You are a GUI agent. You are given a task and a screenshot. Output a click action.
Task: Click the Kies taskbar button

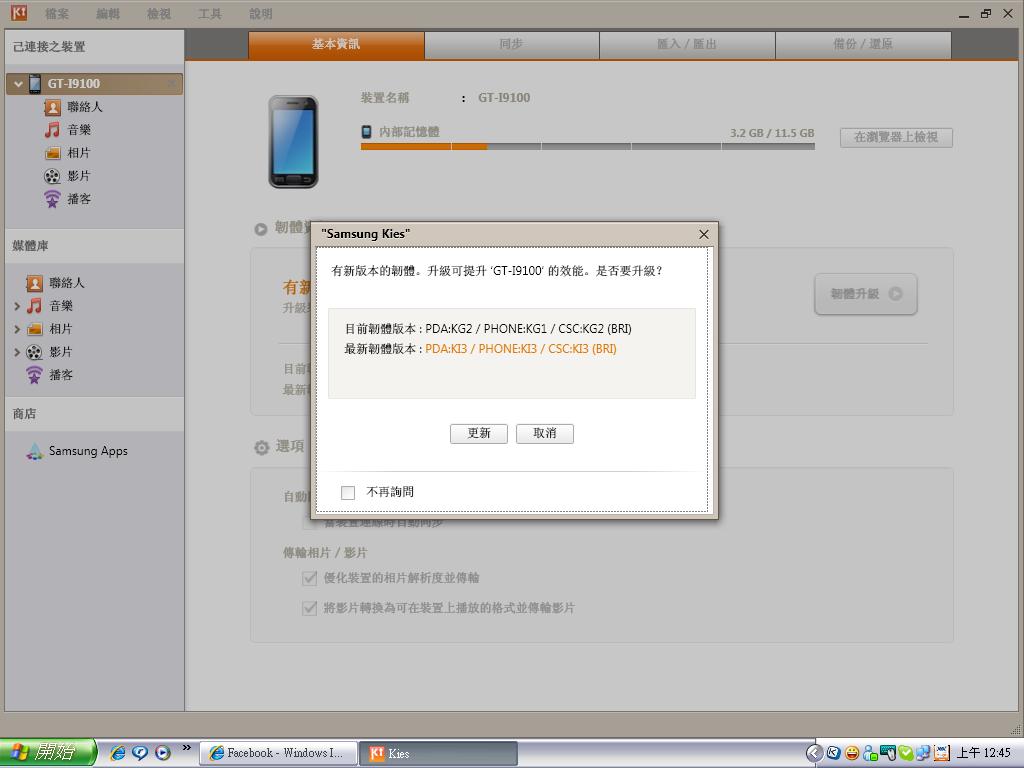[x=439, y=754]
